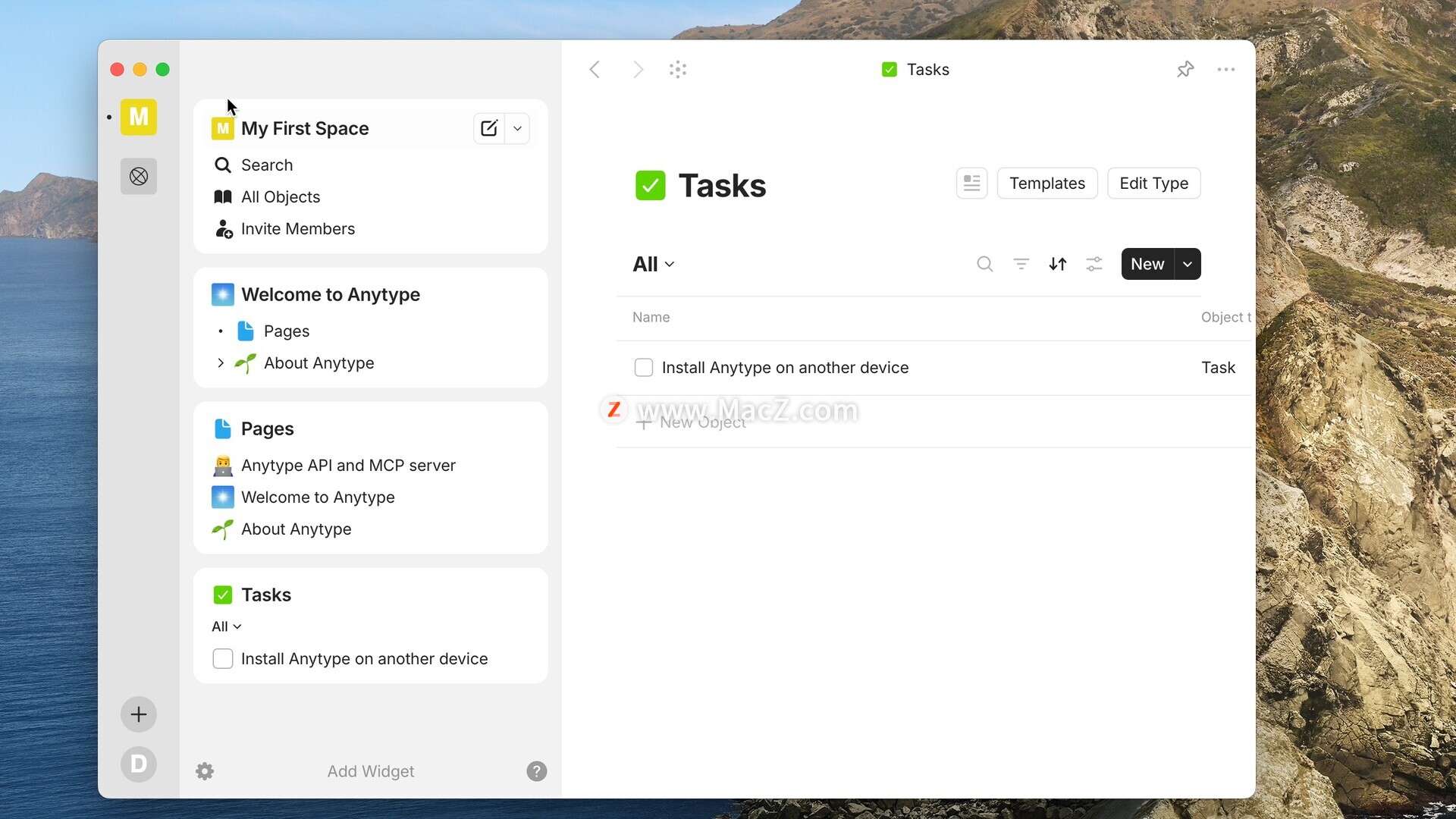Click the Tasks widget green check icon

point(222,595)
